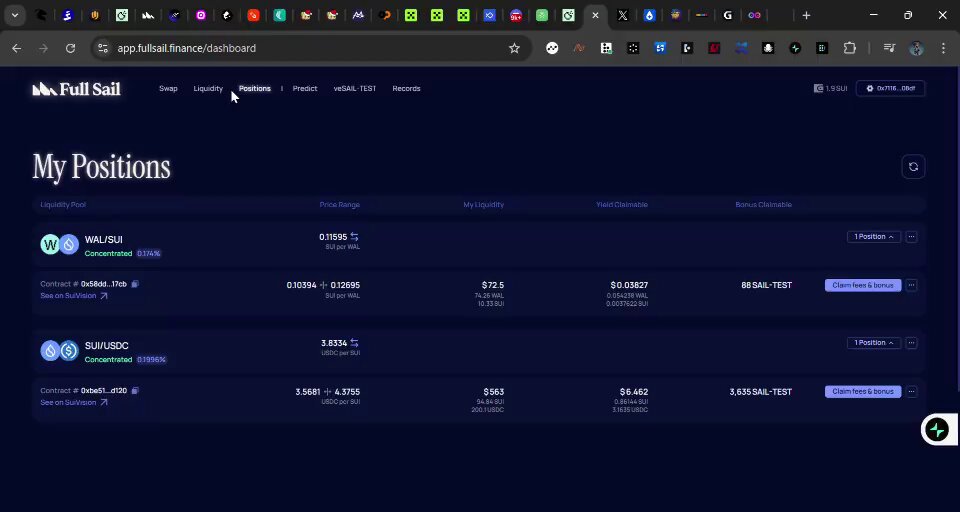Click the 1.9 SUI wallet balance
This screenshot has height=512, width=960.
[x=830, y=88]
